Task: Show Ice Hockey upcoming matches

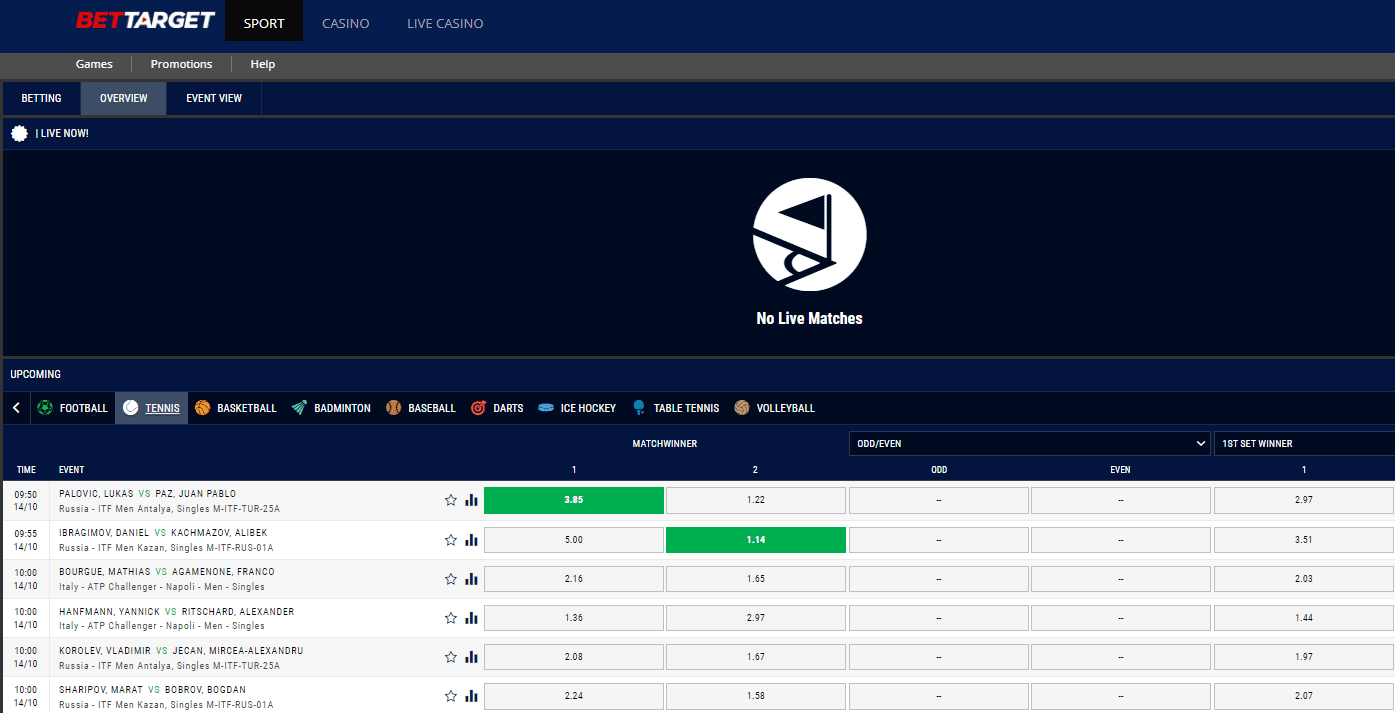Action: 577,408
